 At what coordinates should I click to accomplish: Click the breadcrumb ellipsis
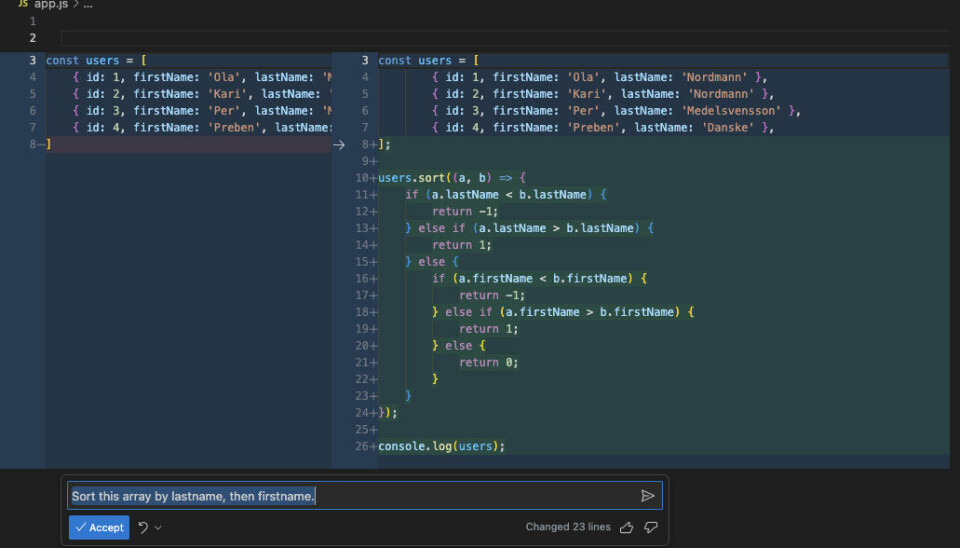pyautogui.click(x=88, y=4)
